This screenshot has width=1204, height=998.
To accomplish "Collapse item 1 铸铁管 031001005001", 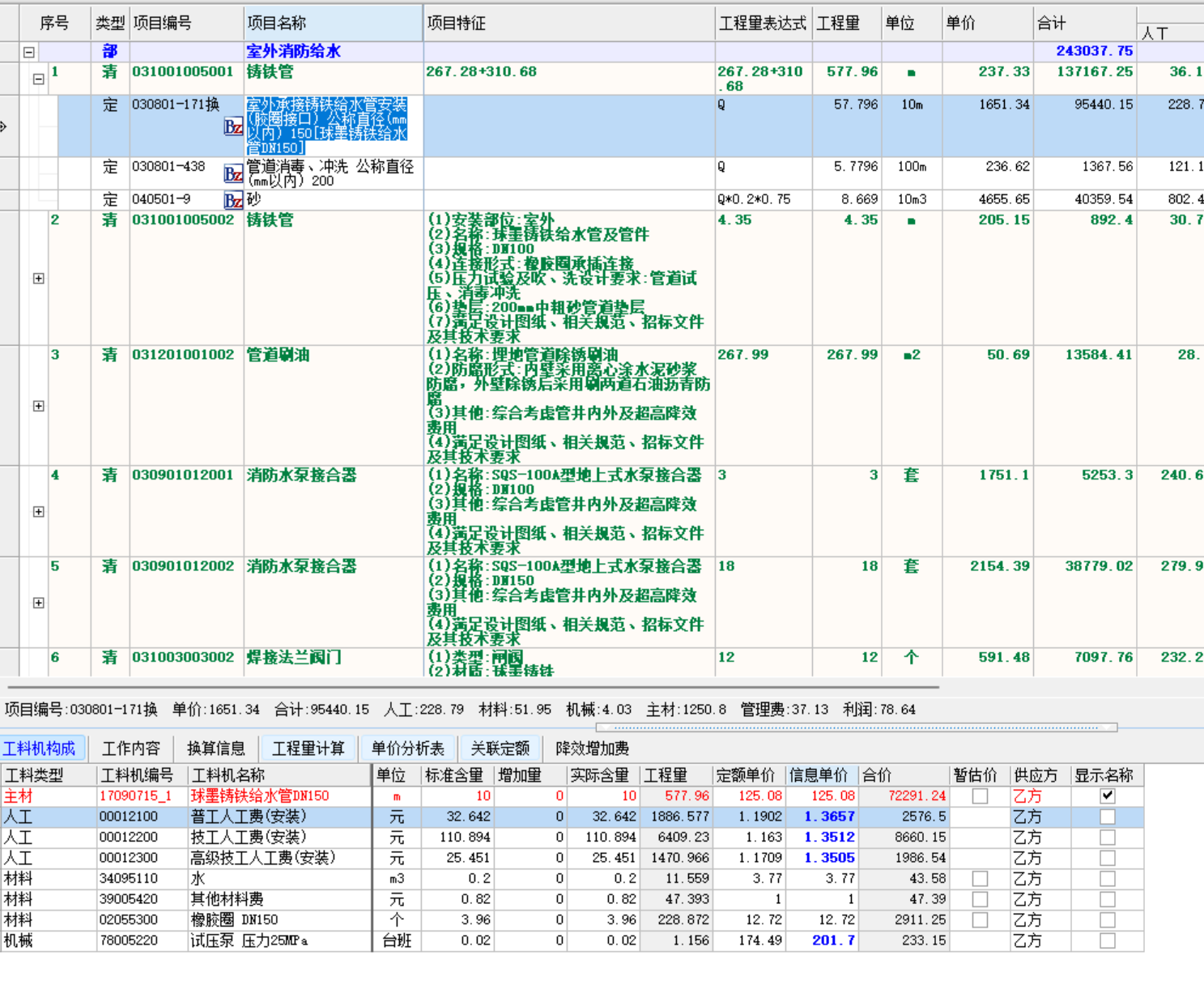I will (x=38, y=79).
